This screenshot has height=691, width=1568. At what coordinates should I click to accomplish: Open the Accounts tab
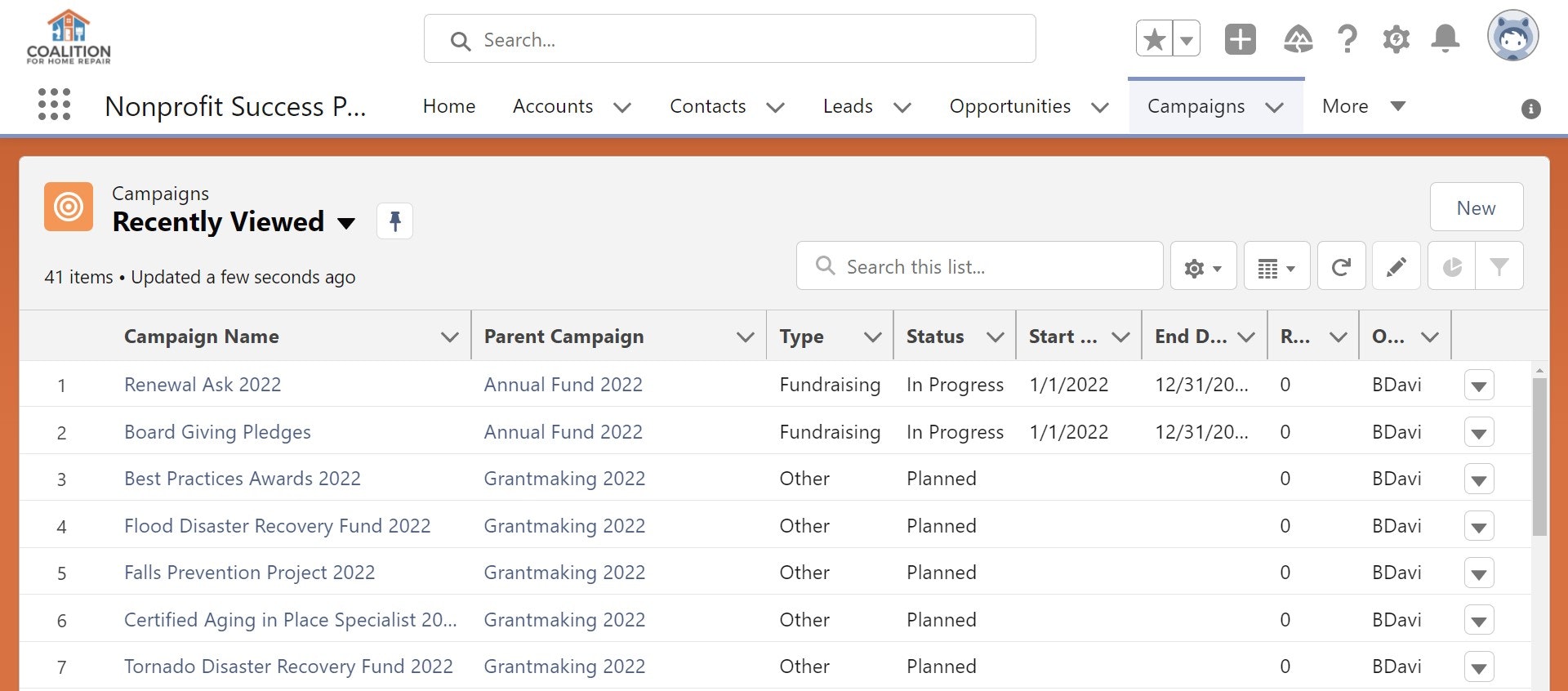pyautogui.click(x=553, y=106)
